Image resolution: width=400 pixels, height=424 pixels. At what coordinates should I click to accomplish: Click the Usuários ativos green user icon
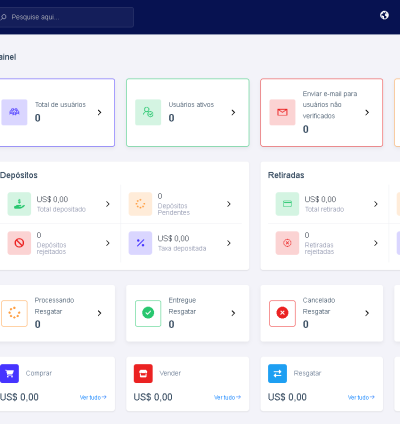[148, 112]
